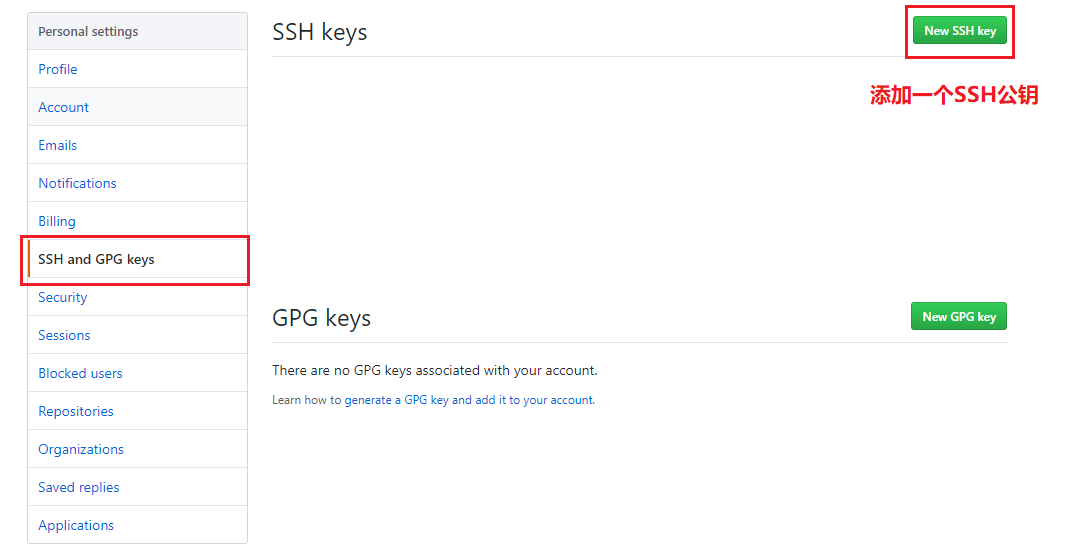Select SSH and GPG keys menu item
The image size is (1072, 548).
pos(96,259)
